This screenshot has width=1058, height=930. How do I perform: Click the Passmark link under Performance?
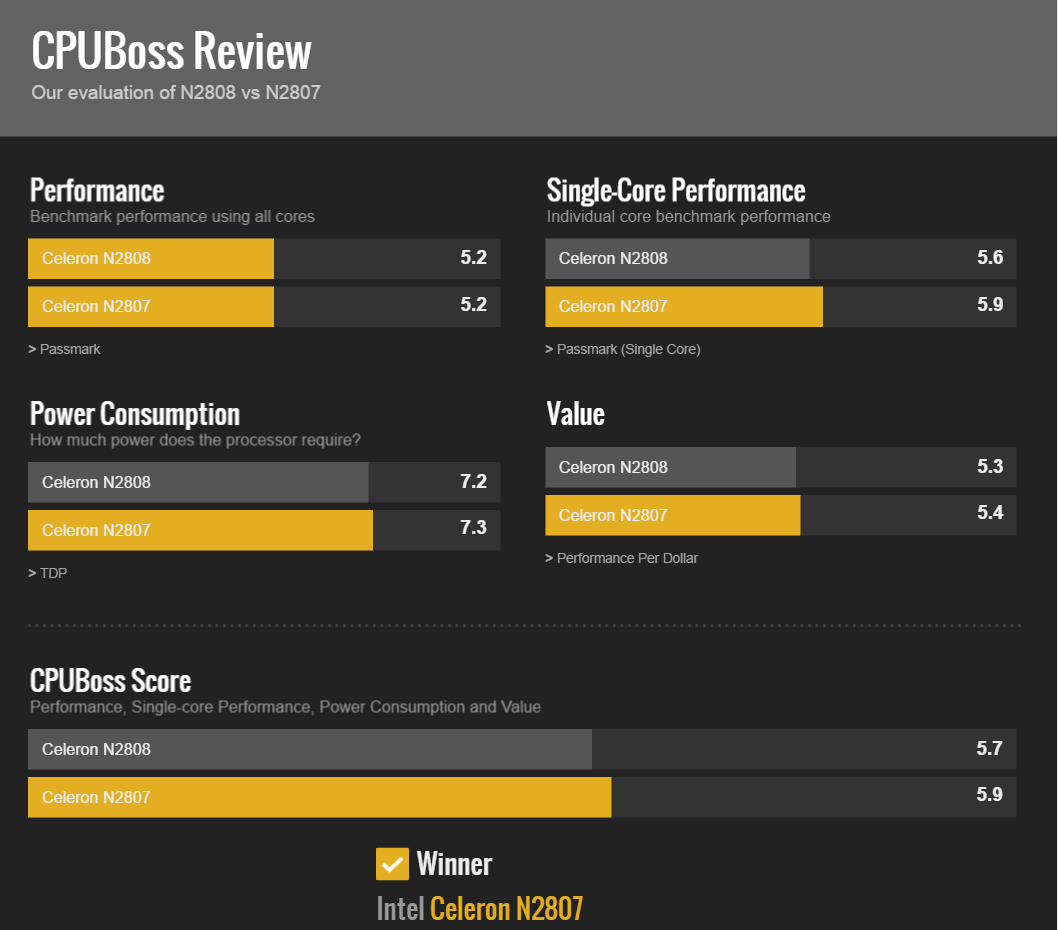click(64, 349)
